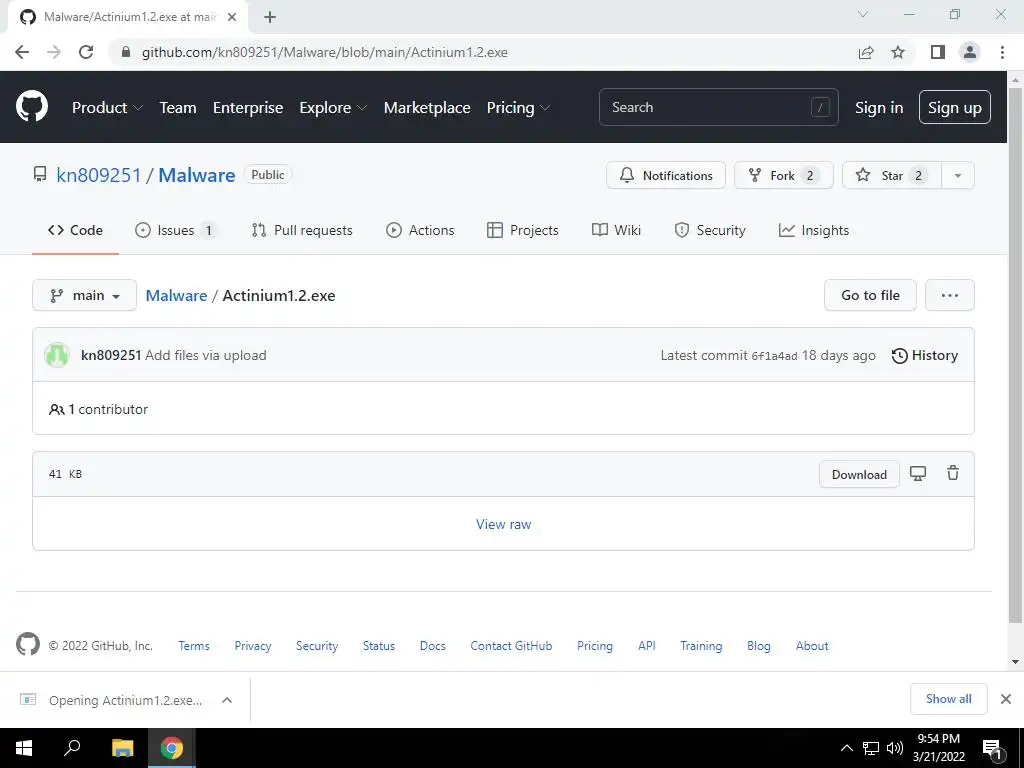1024x768 pixels.
Task: Open notification center icon in taskbar
Action: (x=991, y=748)
